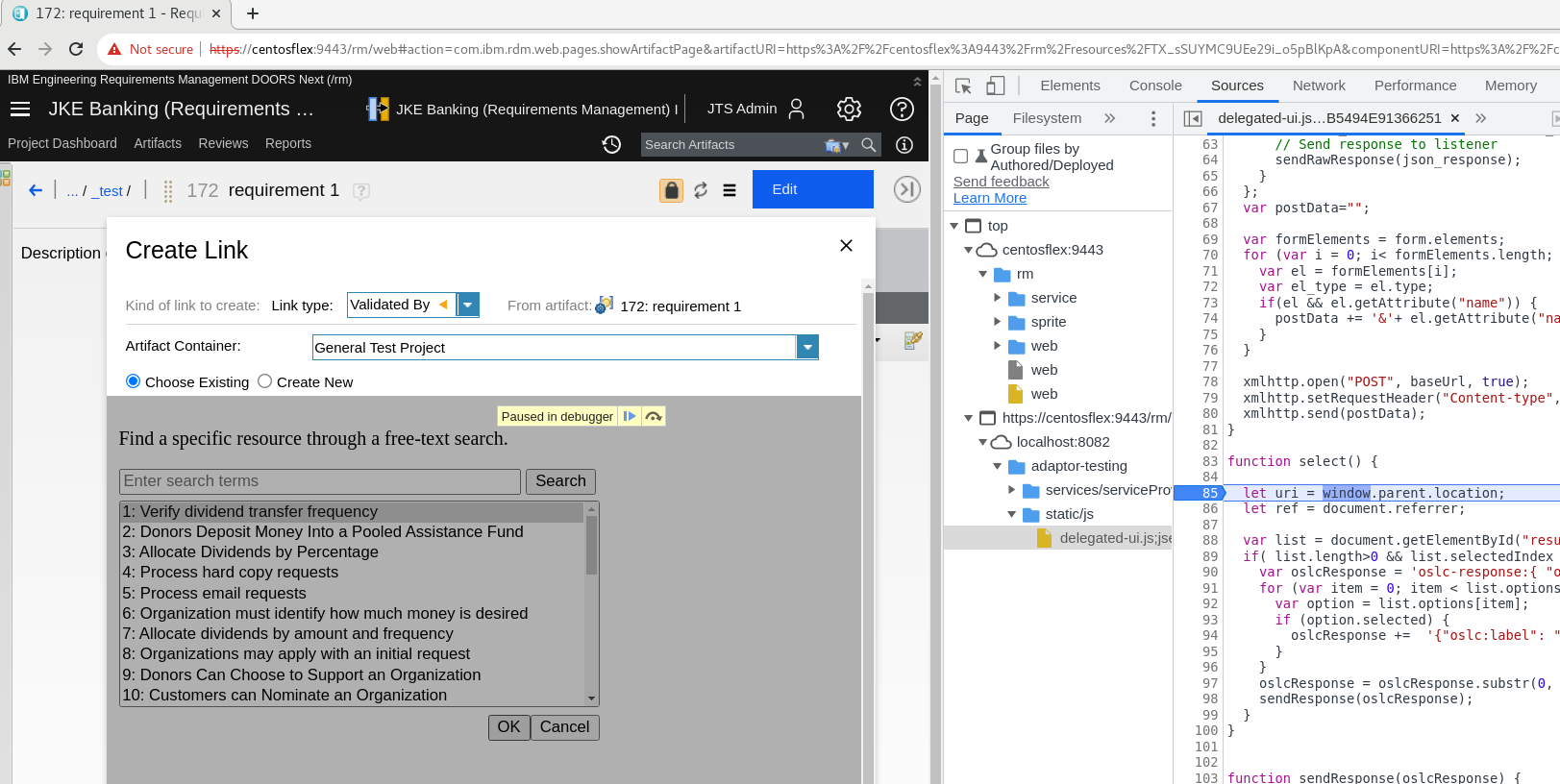Switch to DevTools Elements tab
This screenshot has width=1560, height=784.
point(1070,86)
